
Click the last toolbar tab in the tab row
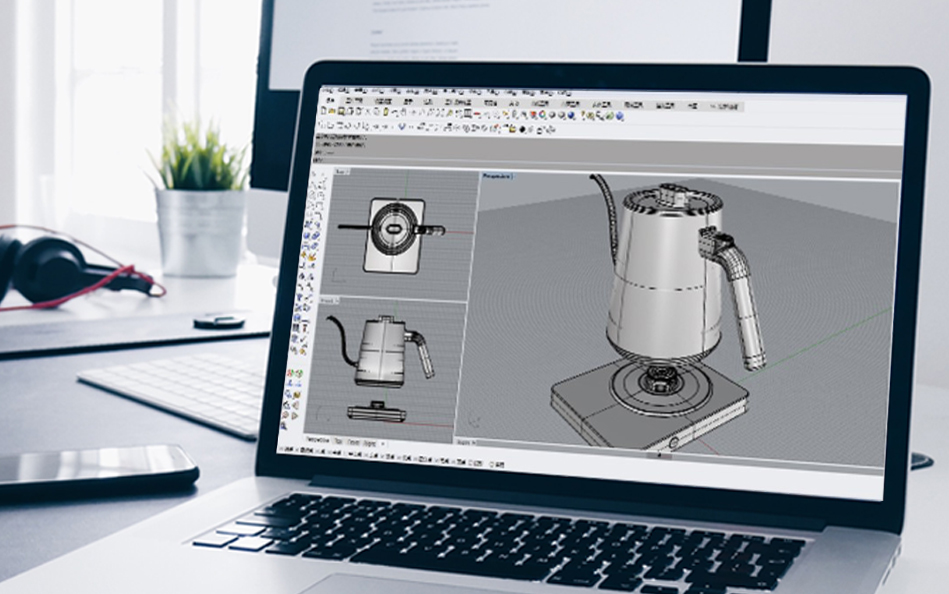725,106
